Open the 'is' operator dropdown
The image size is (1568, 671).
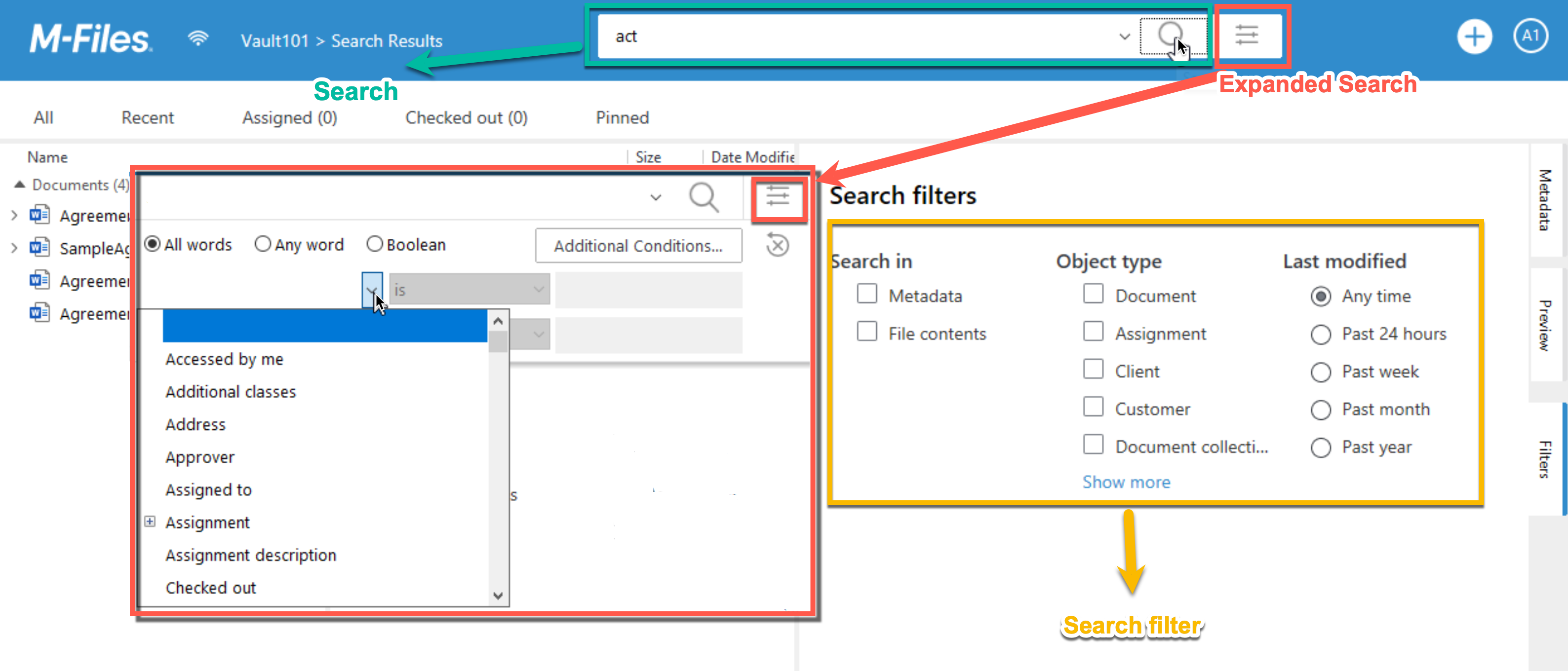point(470,290)
